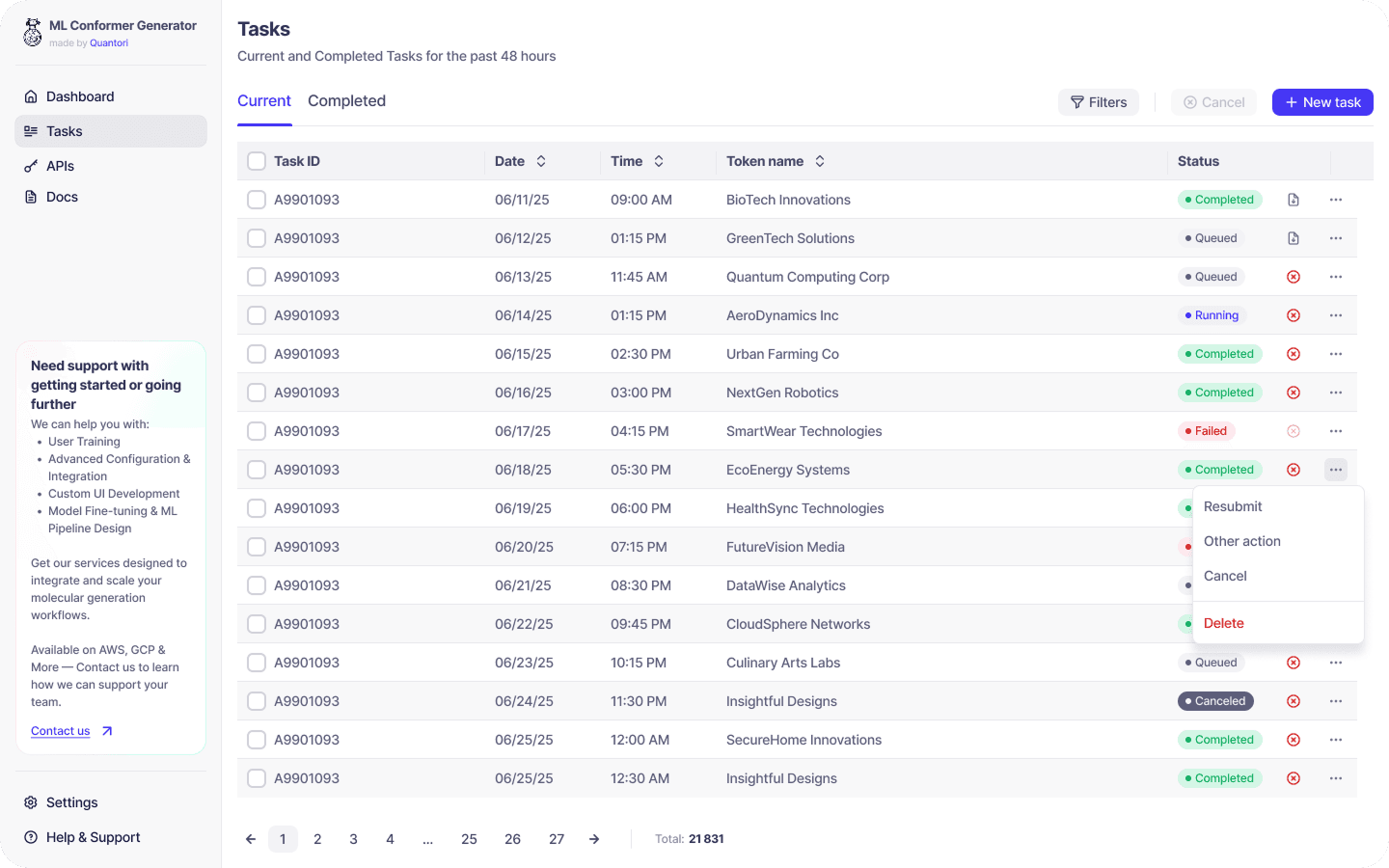Click the red cancel icon for Quantum Computing Corp

pos(1294,277)
